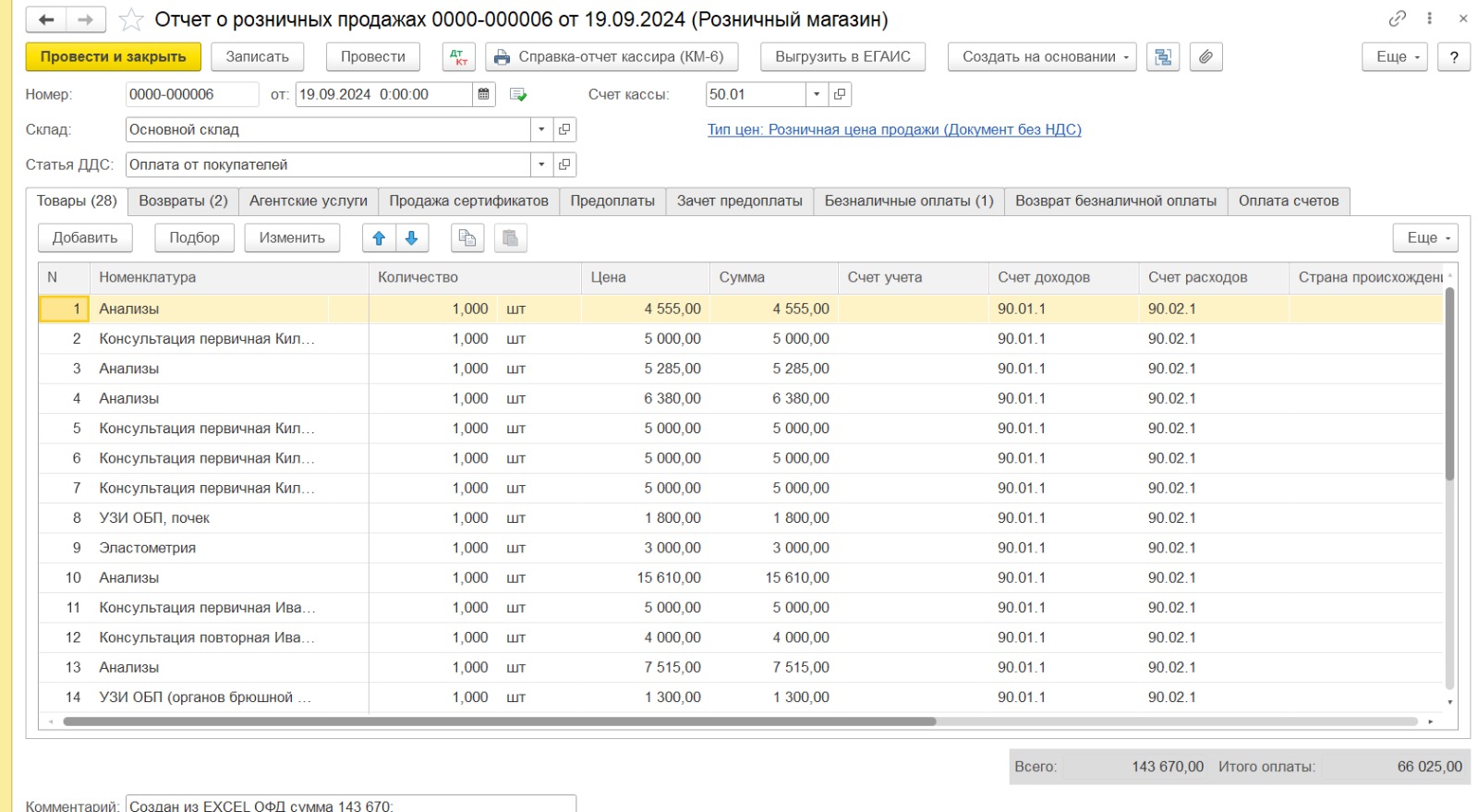
Task: Click the document date input field
Action: tap(384, 94)
